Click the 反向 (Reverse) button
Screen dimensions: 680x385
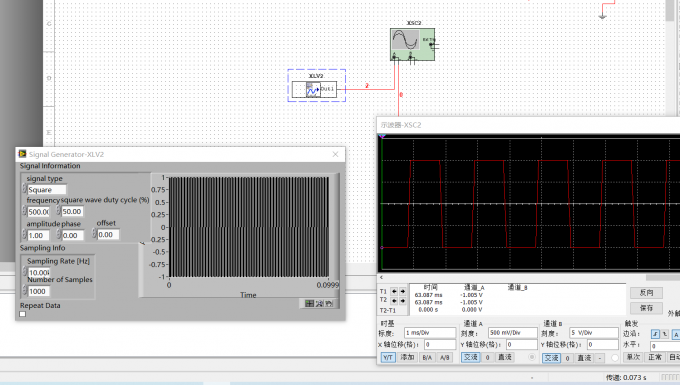646,293
